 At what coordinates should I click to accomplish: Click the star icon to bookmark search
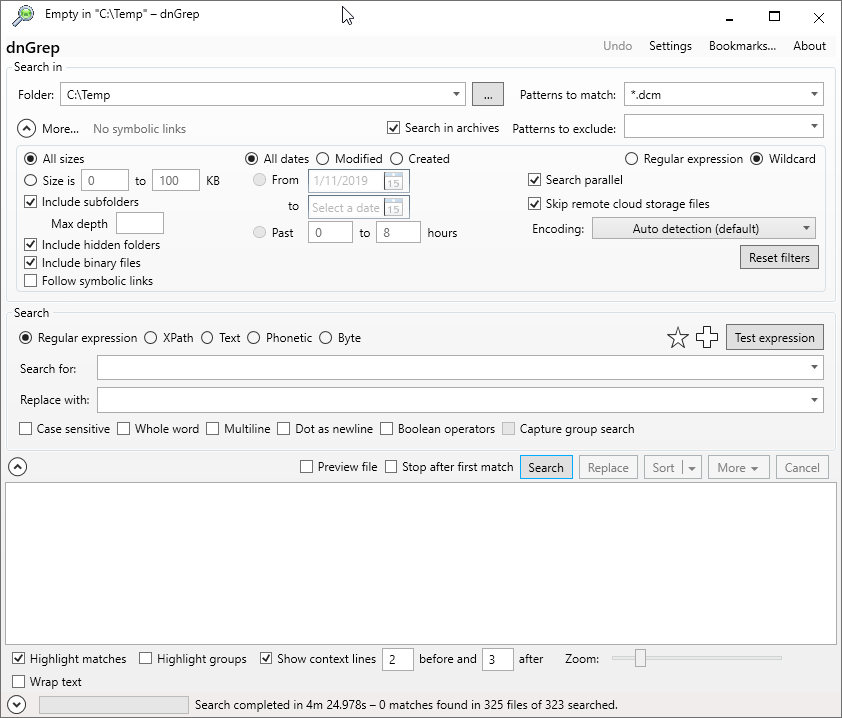pyautogui.click(x=678, y=337)
